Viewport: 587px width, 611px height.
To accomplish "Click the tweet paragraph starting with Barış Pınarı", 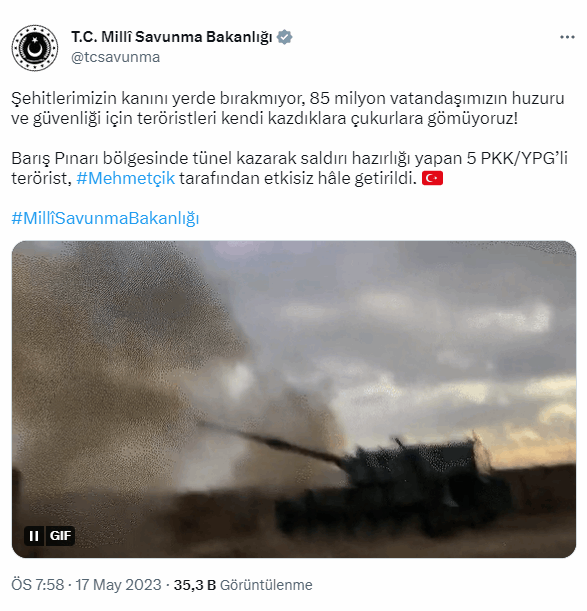I will pyautogui.click(x=289, y=168).
